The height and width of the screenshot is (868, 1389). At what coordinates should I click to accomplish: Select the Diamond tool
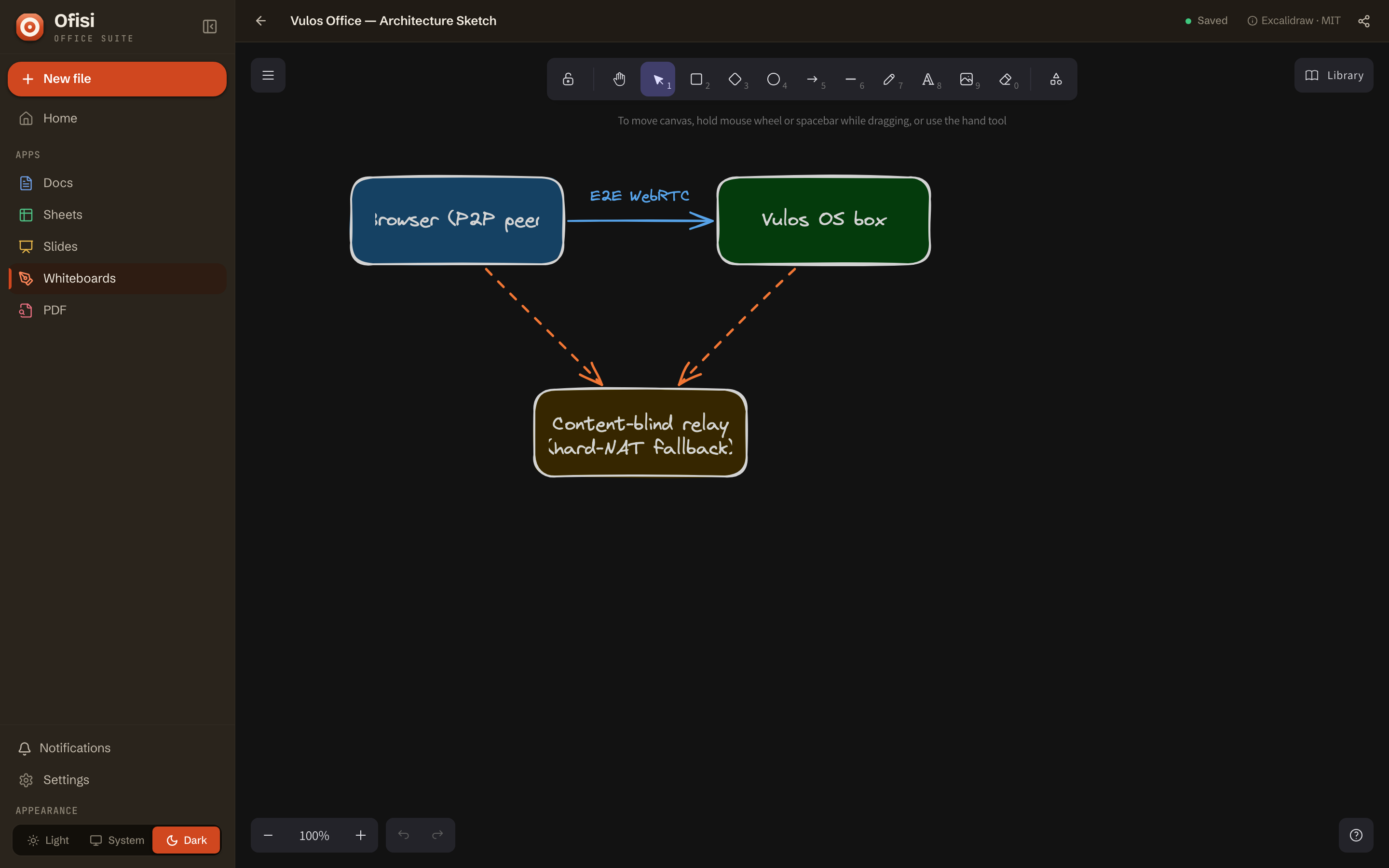735,79
